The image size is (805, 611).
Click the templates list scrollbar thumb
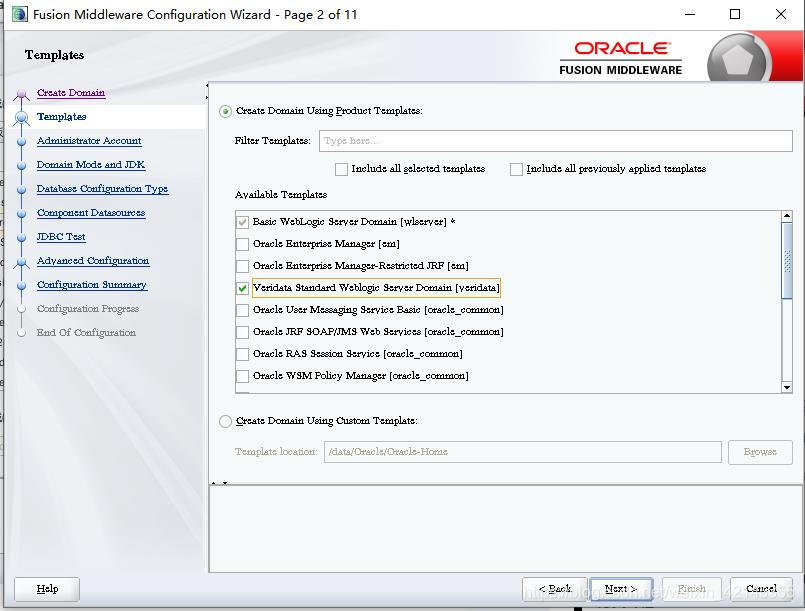pos(787,260)
